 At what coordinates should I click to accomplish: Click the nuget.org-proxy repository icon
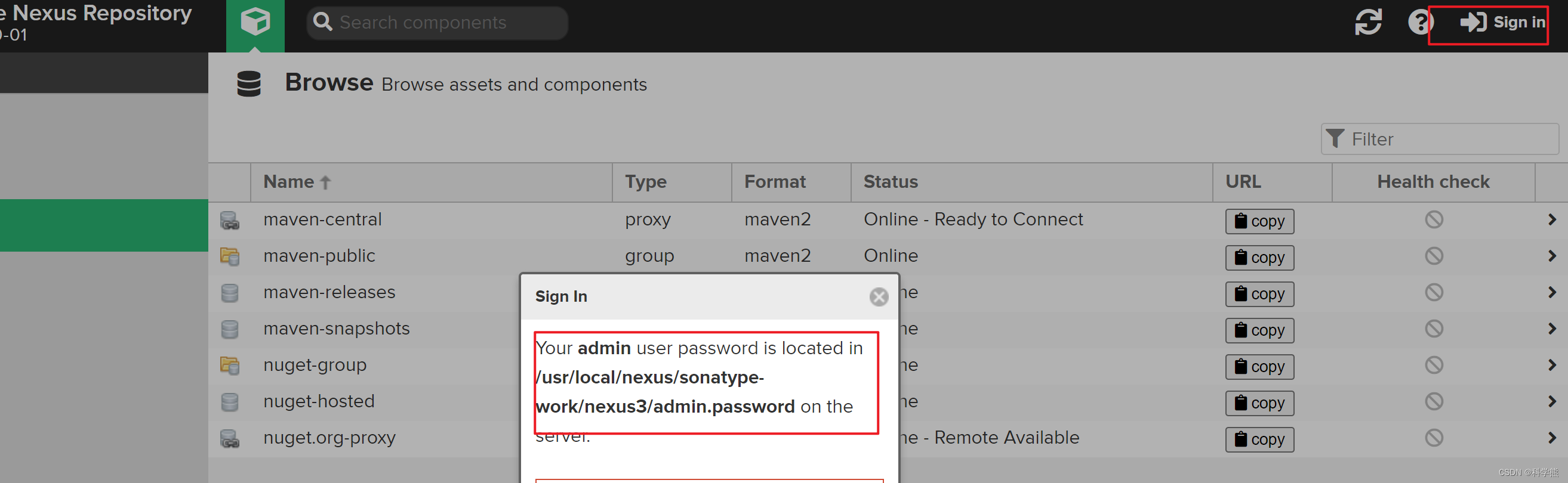point(229,439)
